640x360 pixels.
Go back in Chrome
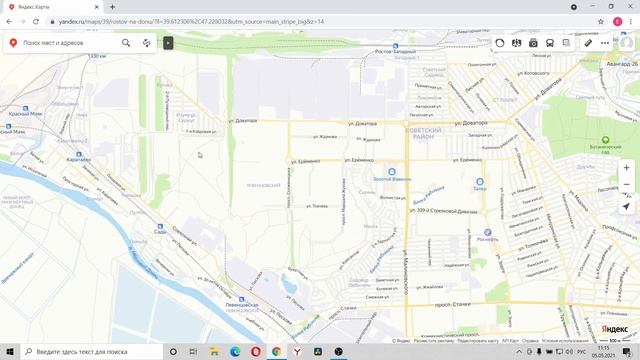(x=9, y=22)
